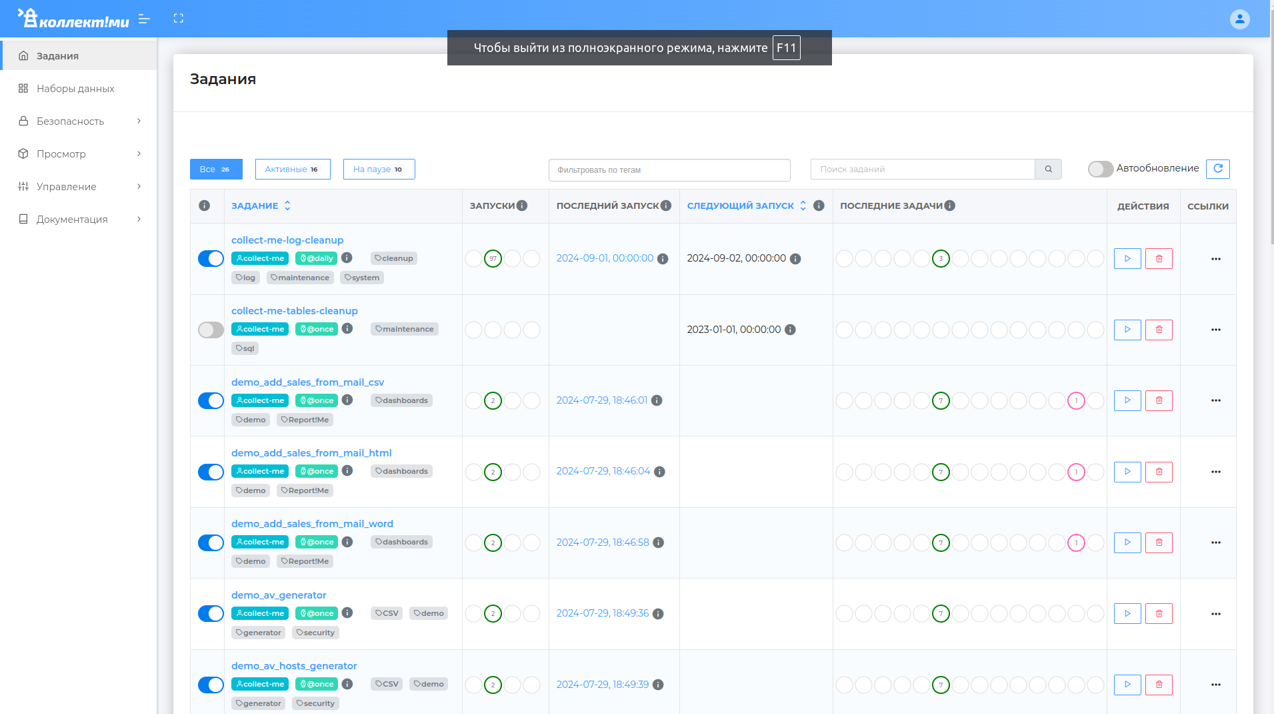Image resolution: width=1274 pixels, height=714 pixels.
Task: Run collect-me-tables-cleanup job
Action: (x=1127, y=330)
